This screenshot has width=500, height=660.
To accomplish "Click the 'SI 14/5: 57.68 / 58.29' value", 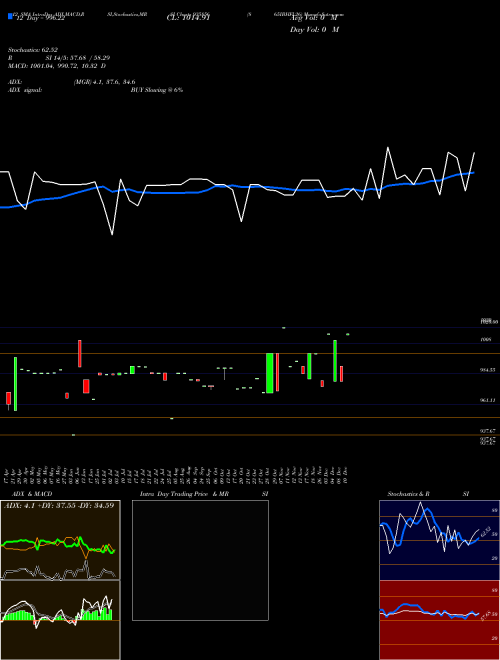I will (78, 58).
